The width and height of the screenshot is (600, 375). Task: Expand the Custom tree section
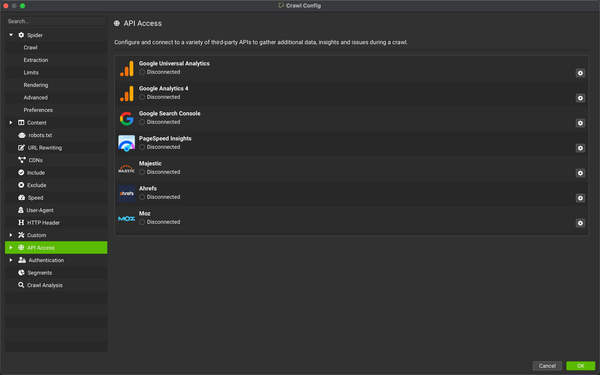coord(11,235)
